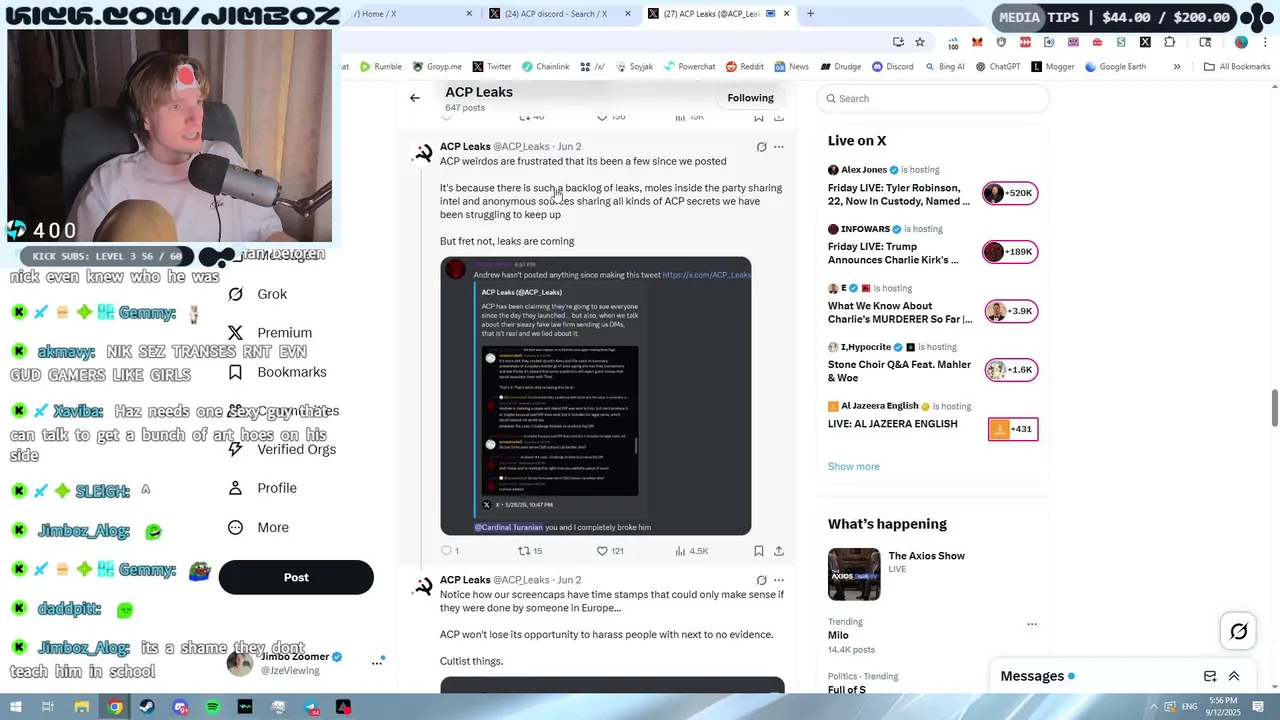1280x720 pixels.
Task: Open more options for Milo trend
Action: (x=1032, y=624)
